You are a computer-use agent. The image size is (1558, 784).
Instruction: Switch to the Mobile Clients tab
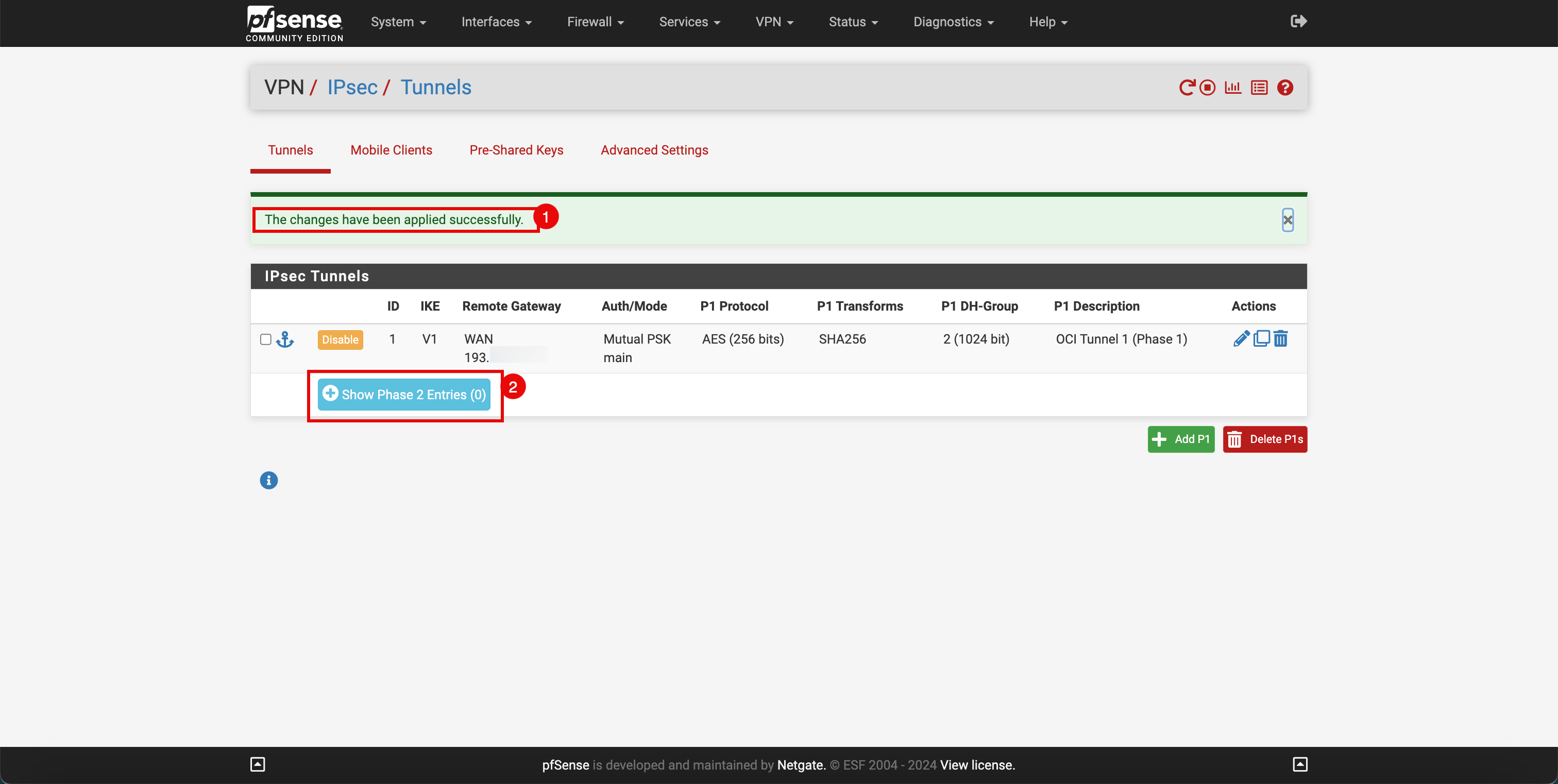pyautogui.click(x=391, y=150)
